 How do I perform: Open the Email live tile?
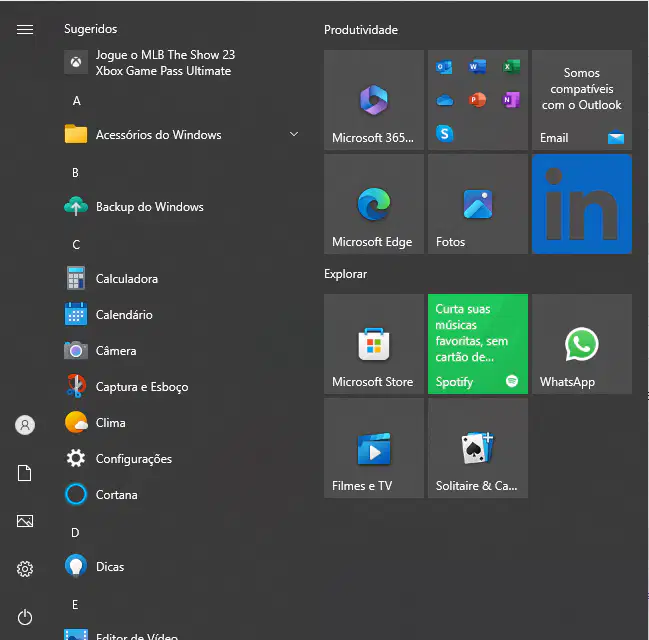tap(582, 100)
